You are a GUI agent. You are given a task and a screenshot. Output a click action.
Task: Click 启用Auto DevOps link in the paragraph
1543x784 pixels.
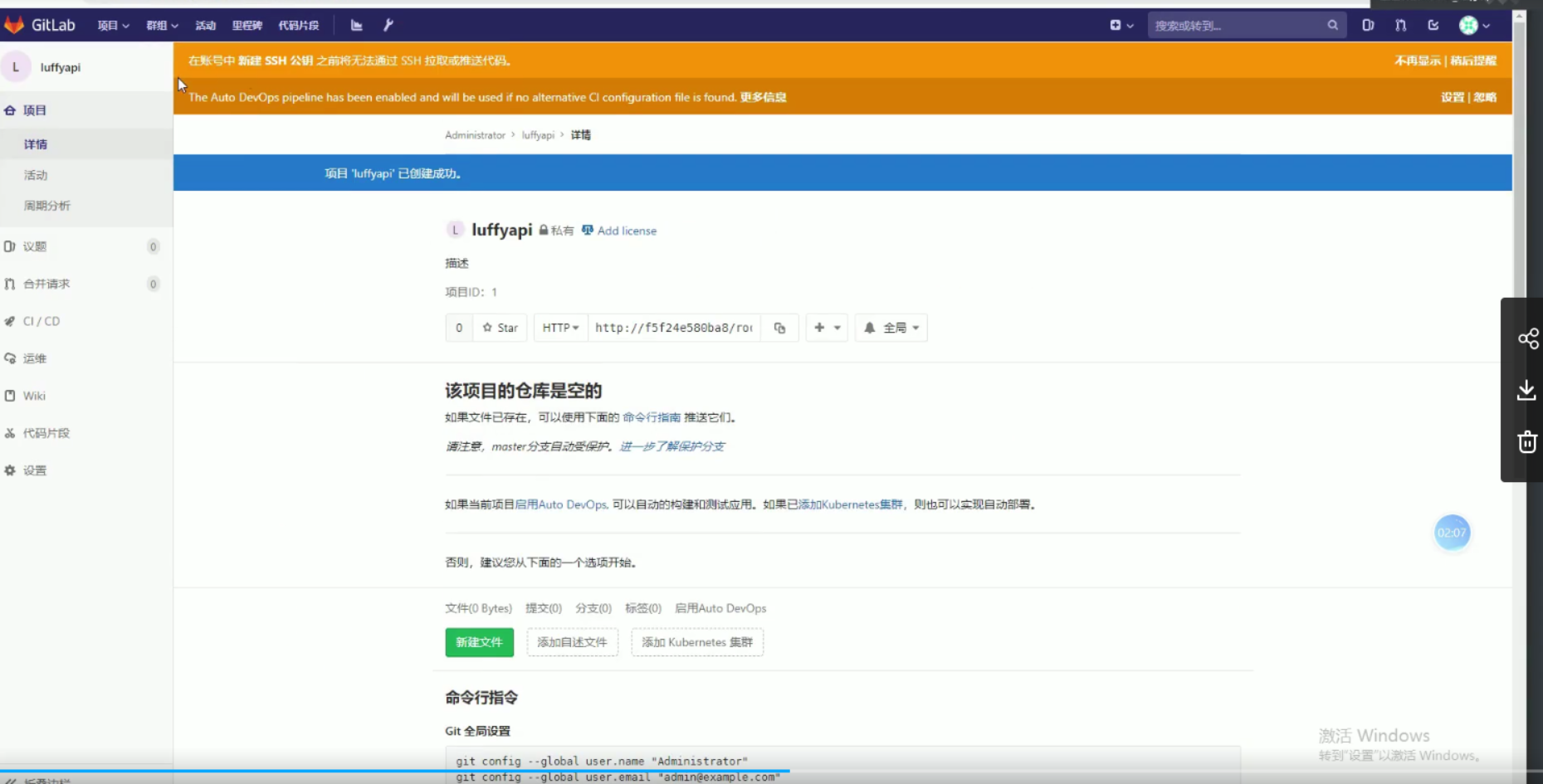tap(561, 504)
